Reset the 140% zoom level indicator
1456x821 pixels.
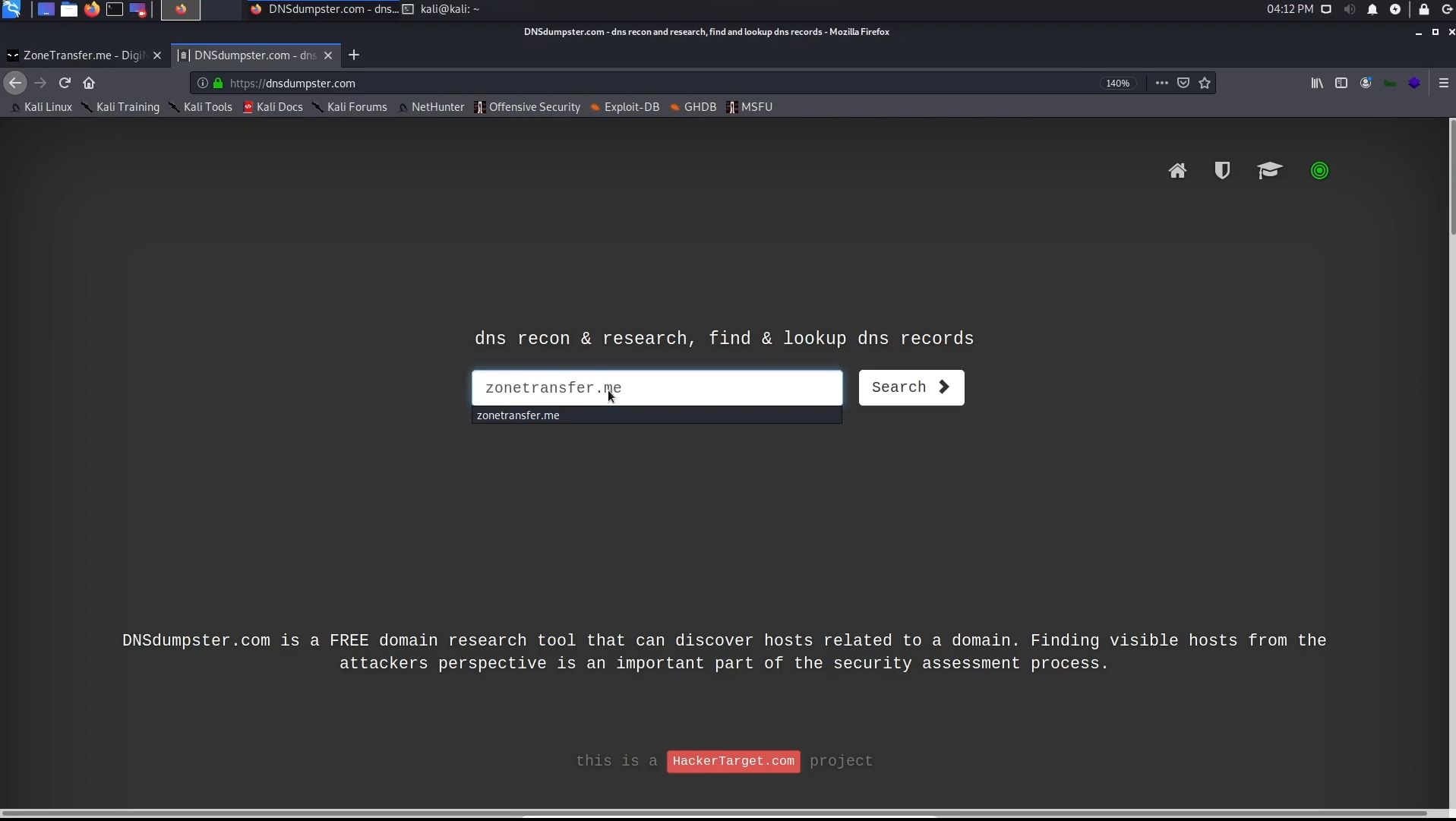coord(1117,84)
